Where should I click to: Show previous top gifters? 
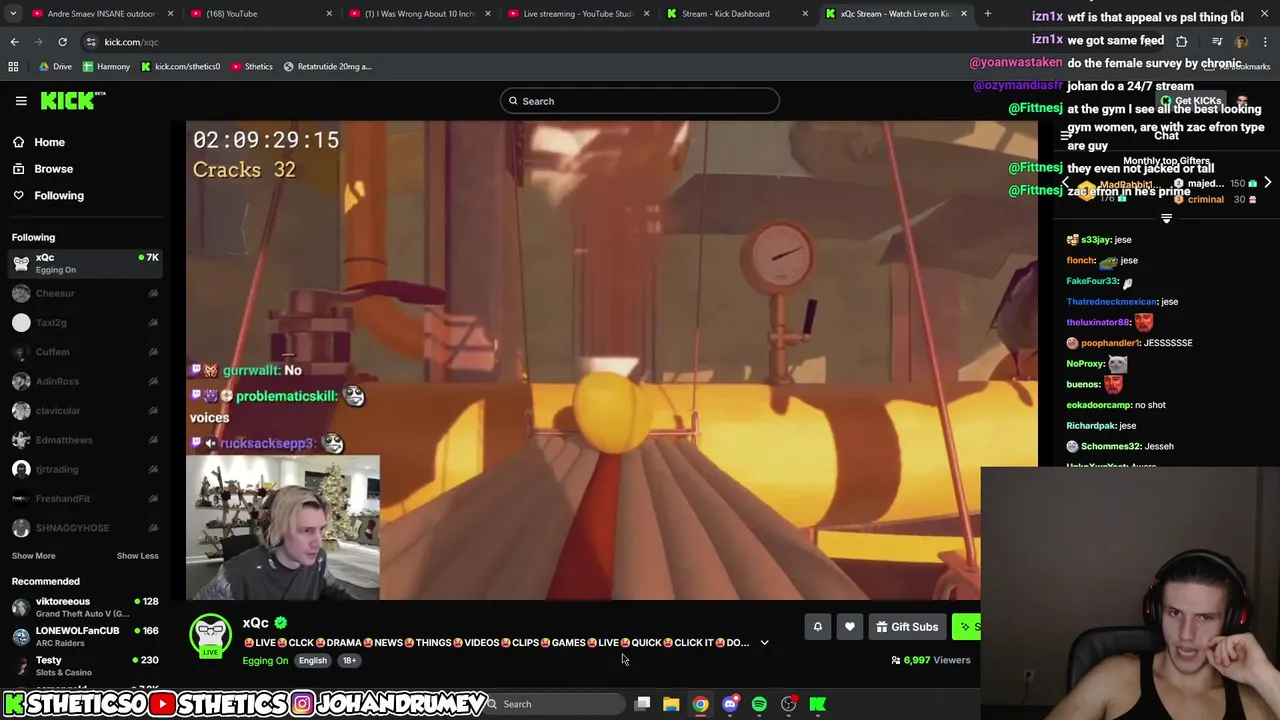point(1065,183)
